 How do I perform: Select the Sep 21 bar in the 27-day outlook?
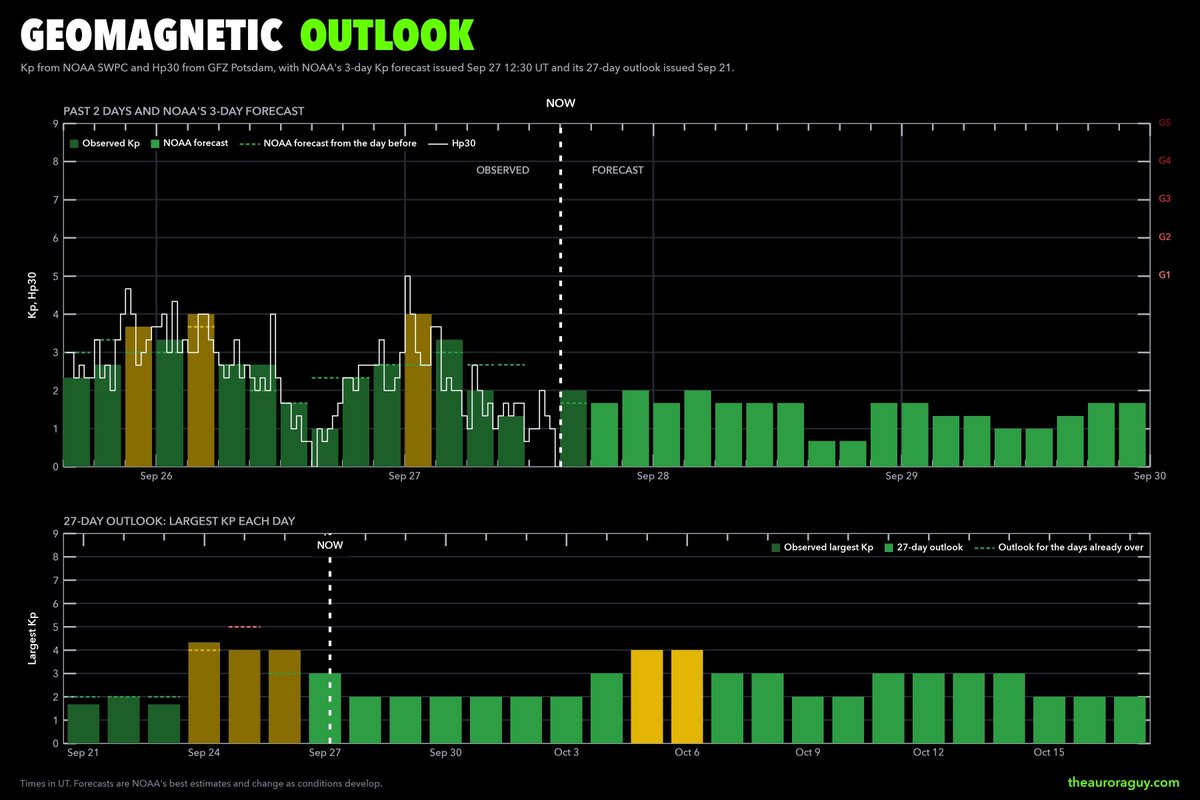pos(84,723)
